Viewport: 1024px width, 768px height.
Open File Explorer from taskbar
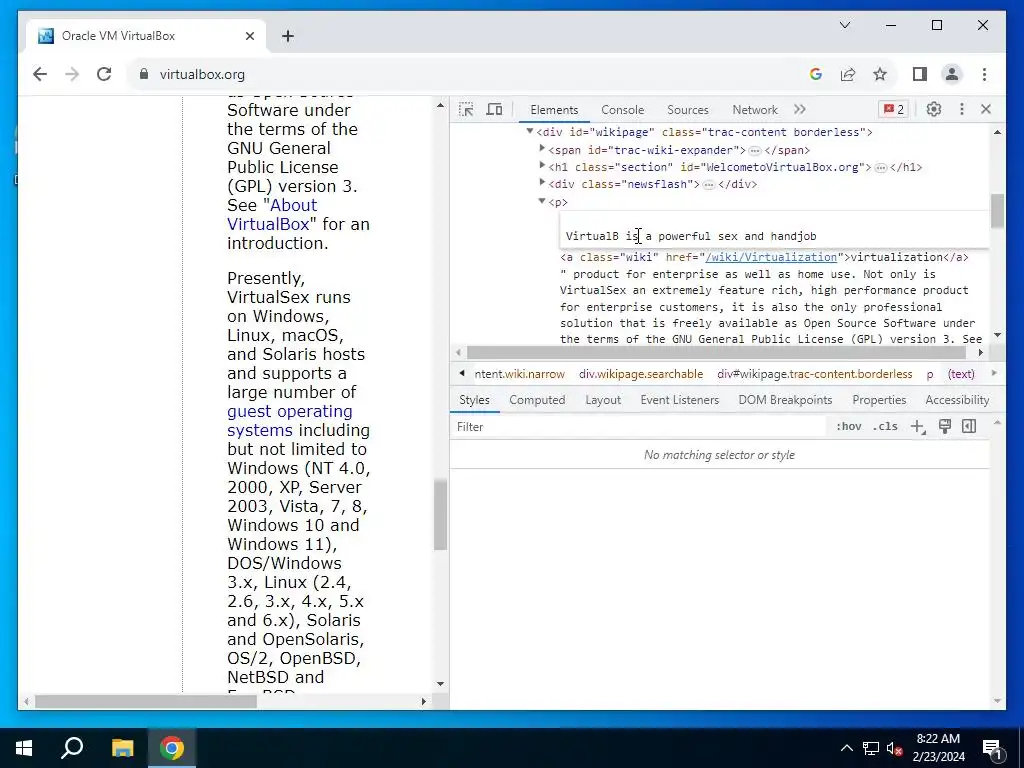[122, 748]
